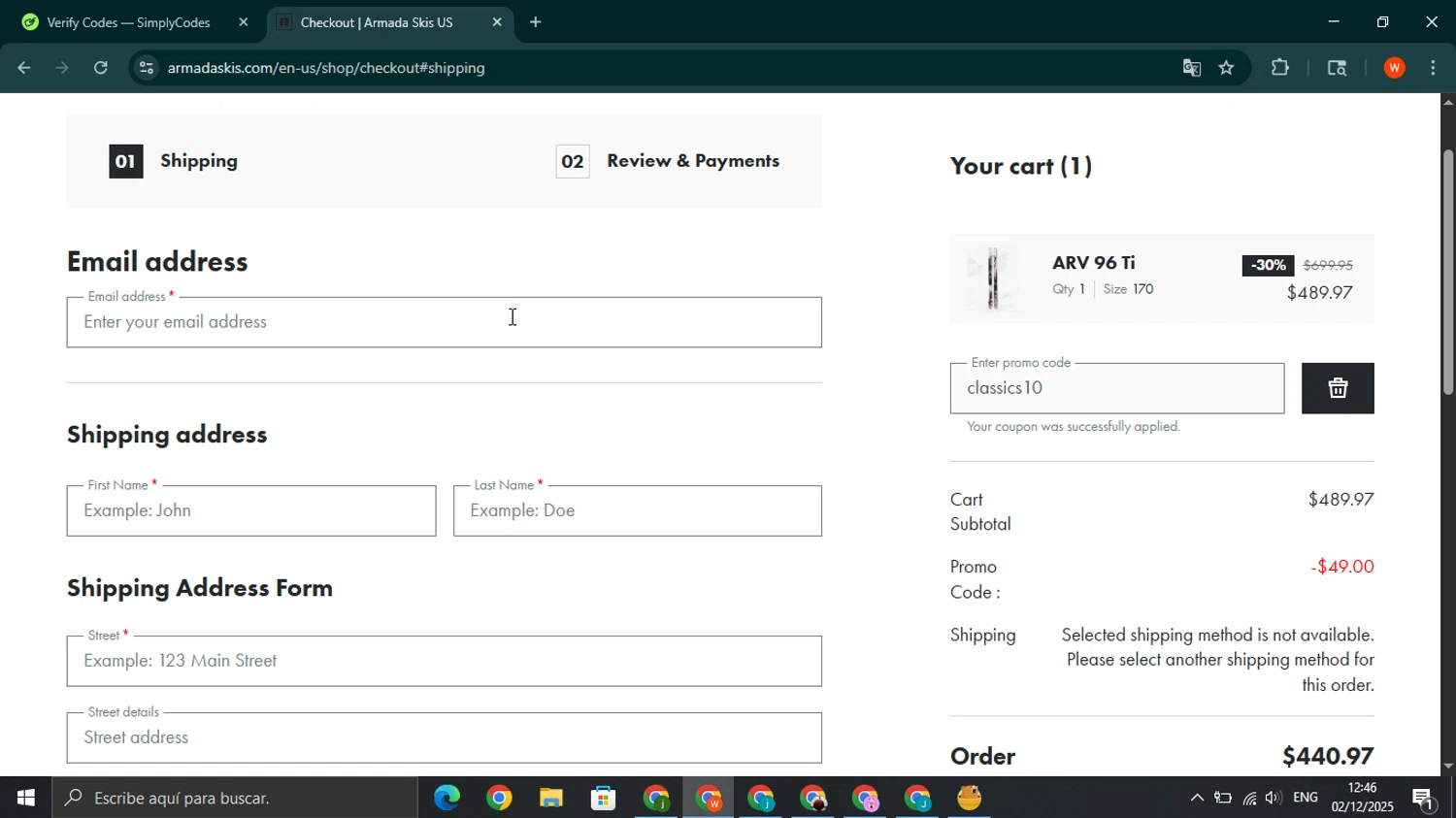
Task: Open the Windows Start menu
Action: pyautogui.click(x=26, y=798)
